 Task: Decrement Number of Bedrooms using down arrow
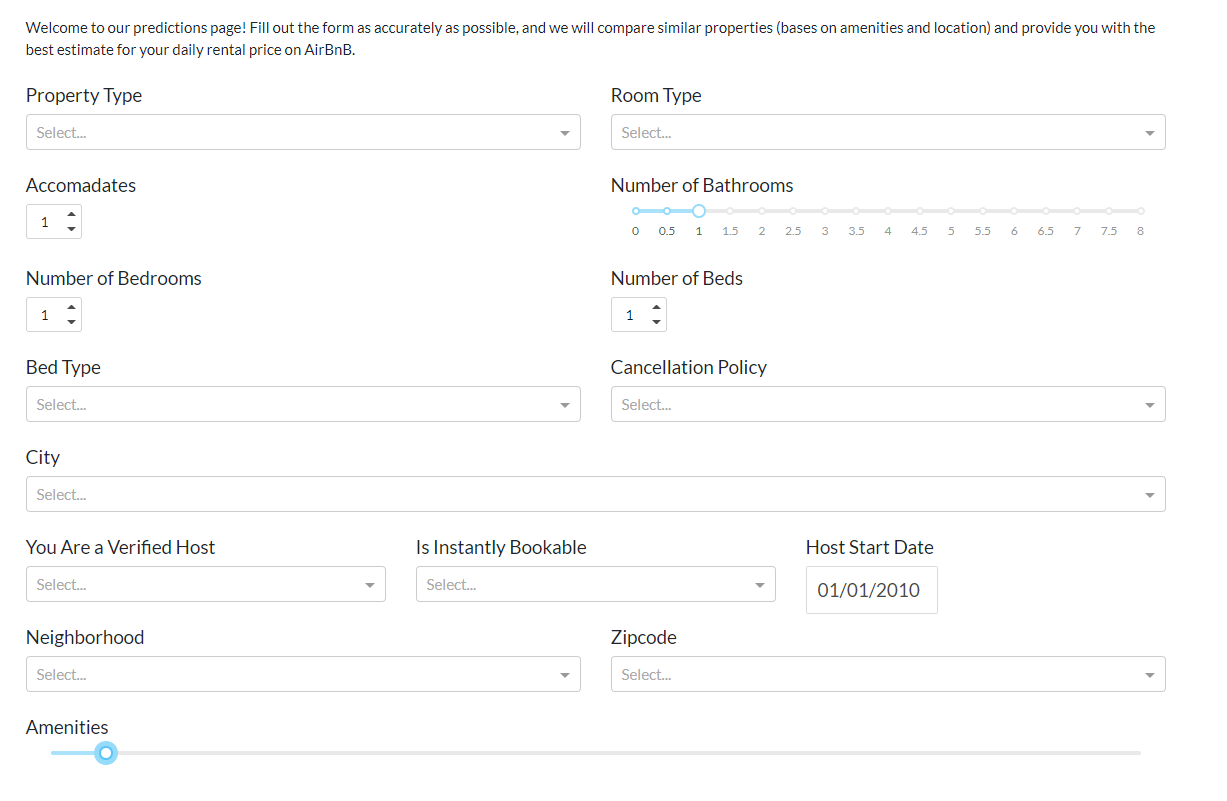tap(71, 322)
